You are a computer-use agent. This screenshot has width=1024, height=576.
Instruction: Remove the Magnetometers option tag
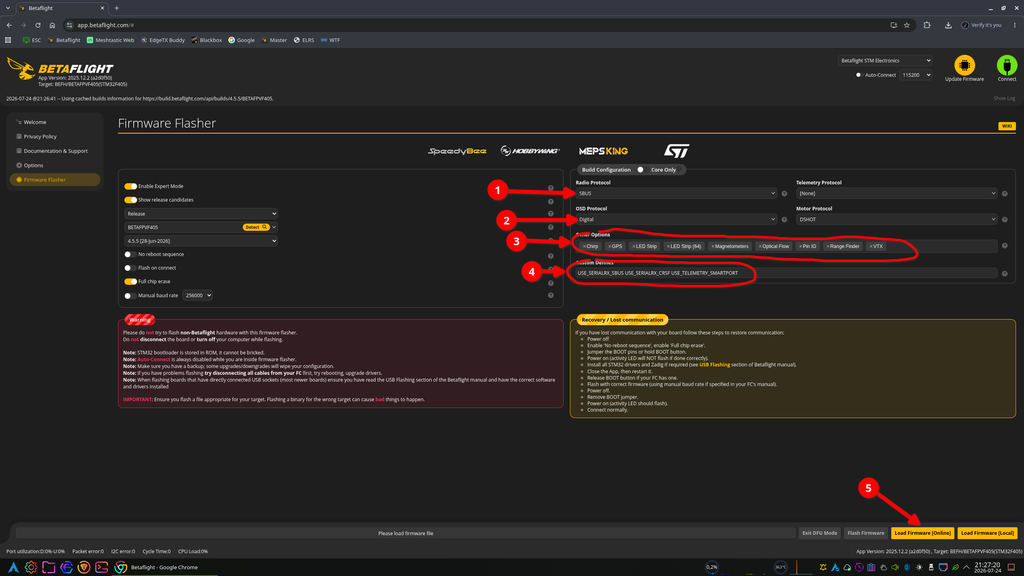point(712,246)
